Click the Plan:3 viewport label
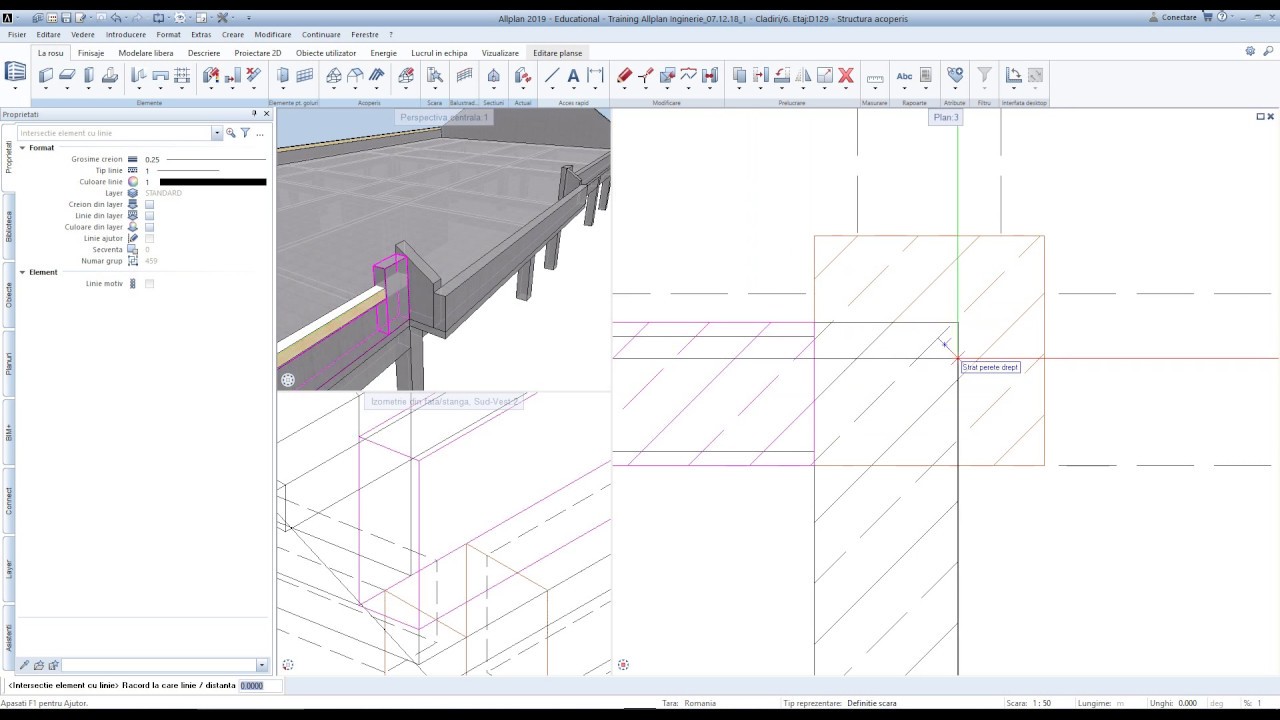The image size is (1280, 720). coord(946,117)
